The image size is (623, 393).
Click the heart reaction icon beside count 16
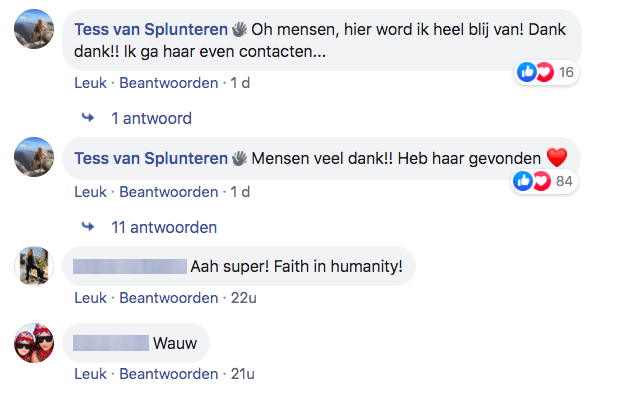pyautogui.click(x=545, y=72)
